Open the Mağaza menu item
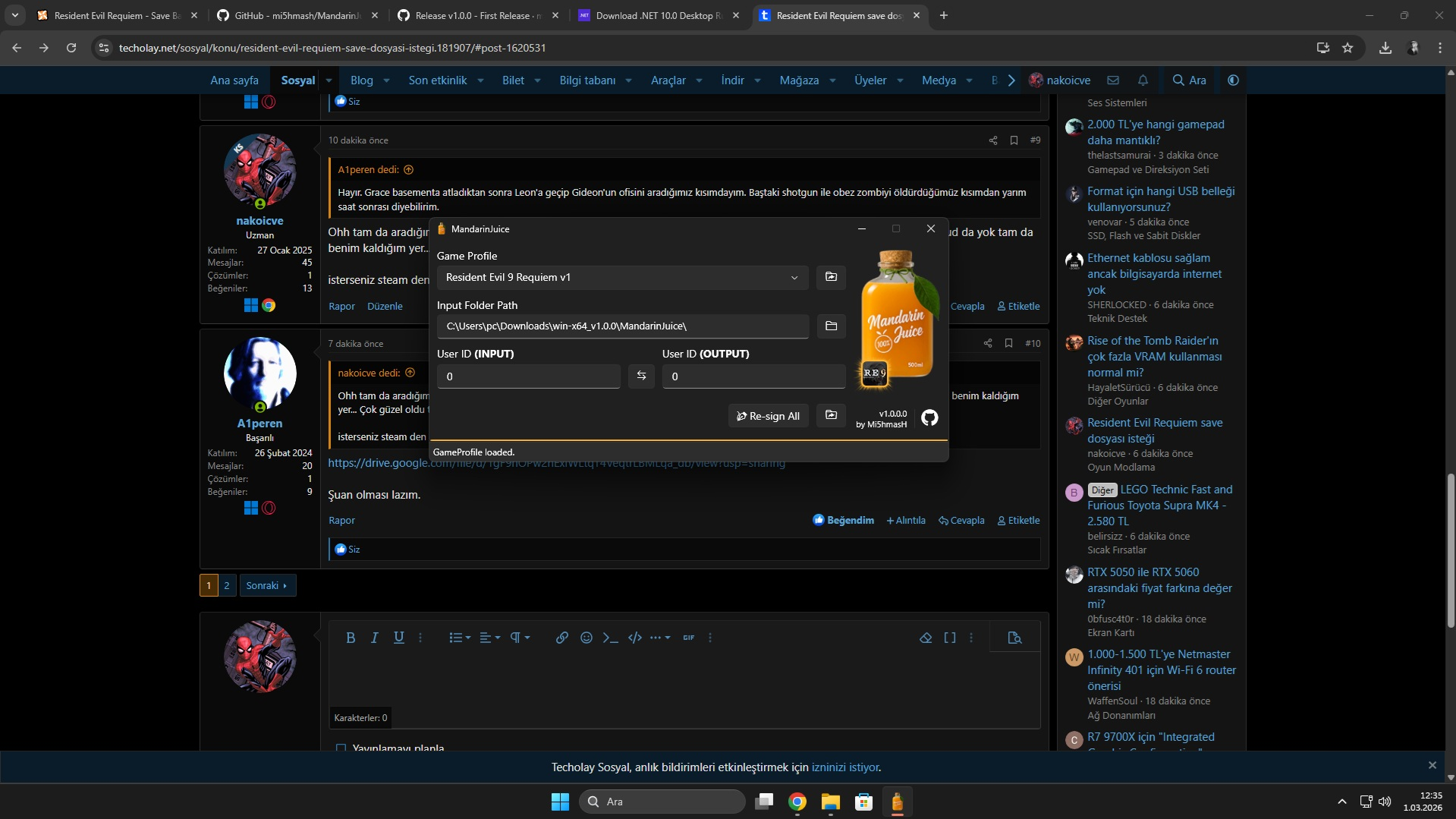 [x=799, y=80]
